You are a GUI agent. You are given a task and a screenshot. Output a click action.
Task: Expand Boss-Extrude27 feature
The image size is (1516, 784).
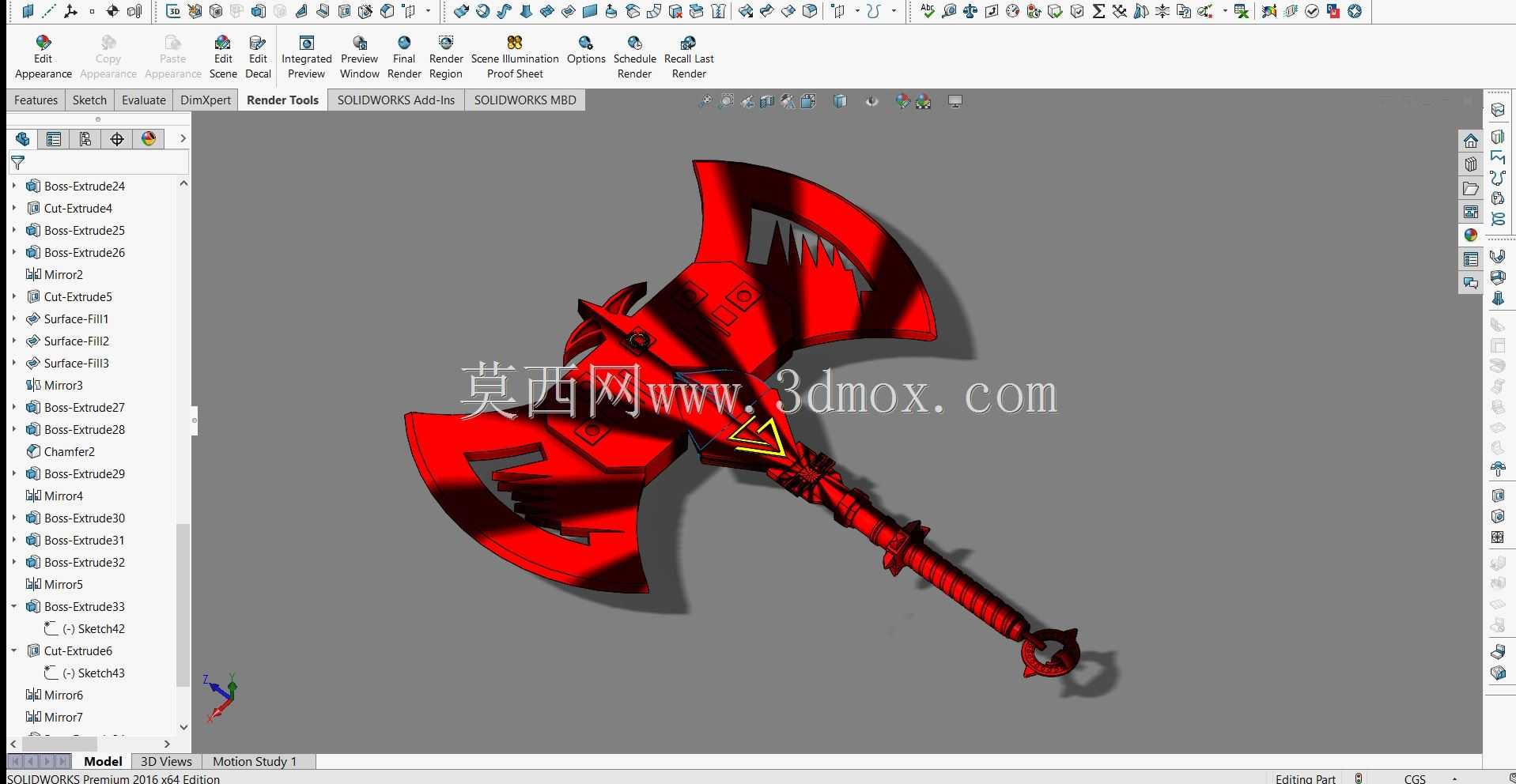[14, 407]
